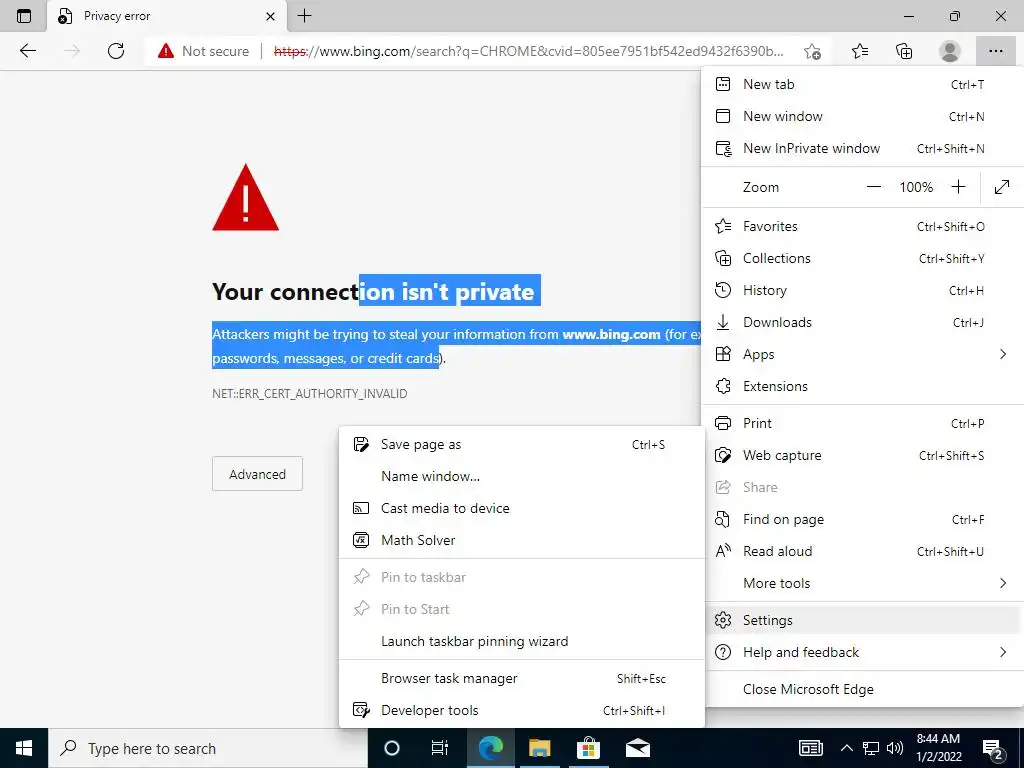Open File Explorer from taskbar
This screenshot has height=768, width=1024.
[x=539, y=748]
